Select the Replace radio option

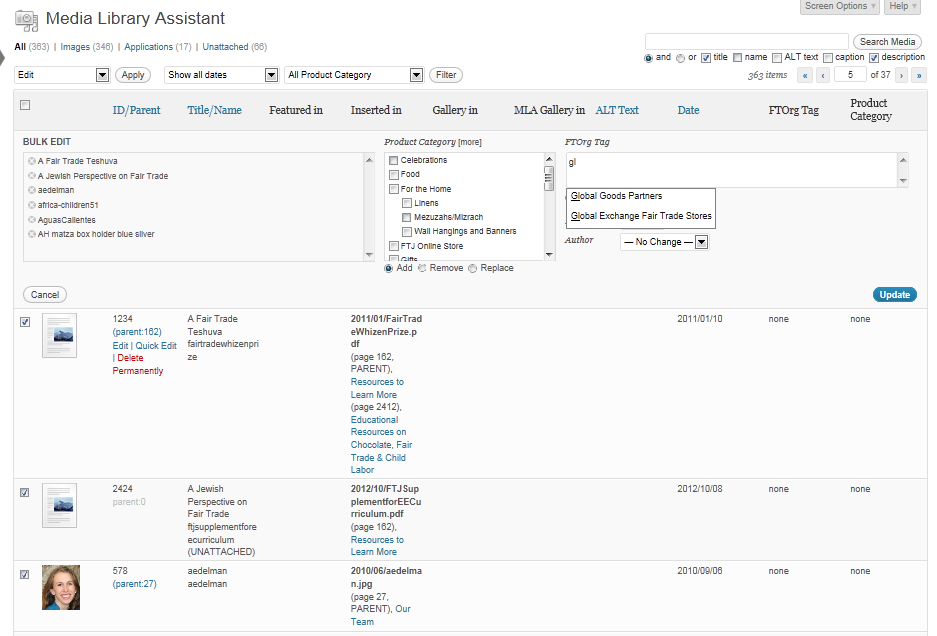pyautogui.click(x=473, y=268)
